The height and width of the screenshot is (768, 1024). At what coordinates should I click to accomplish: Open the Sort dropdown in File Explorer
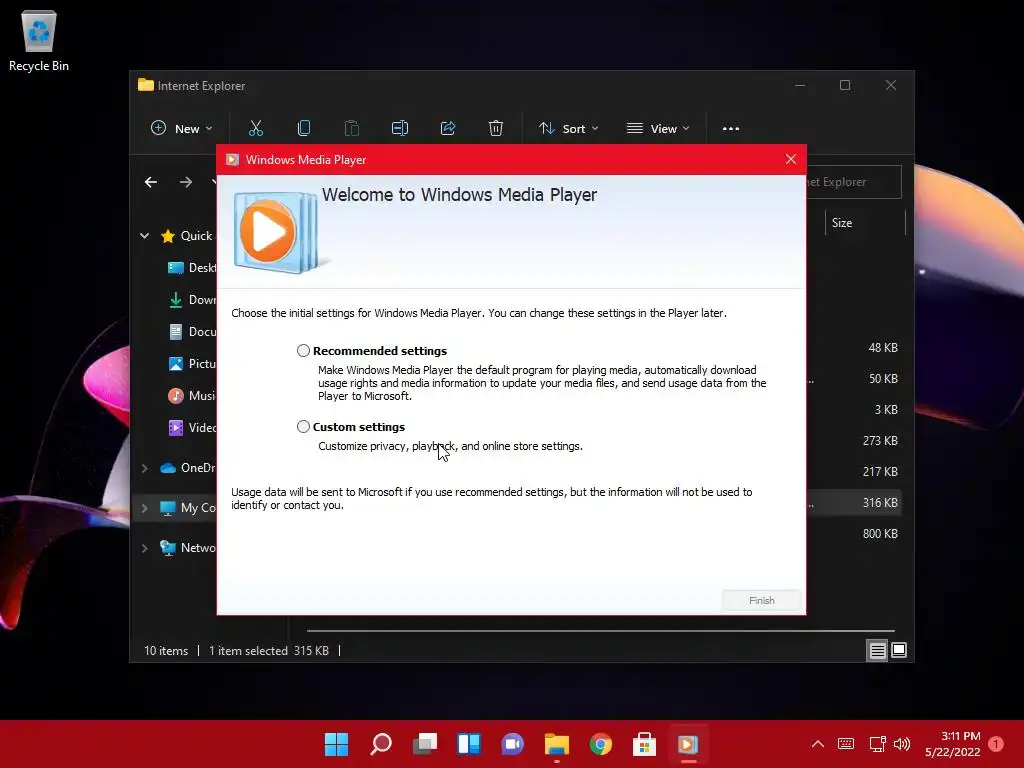click(568, 129)
